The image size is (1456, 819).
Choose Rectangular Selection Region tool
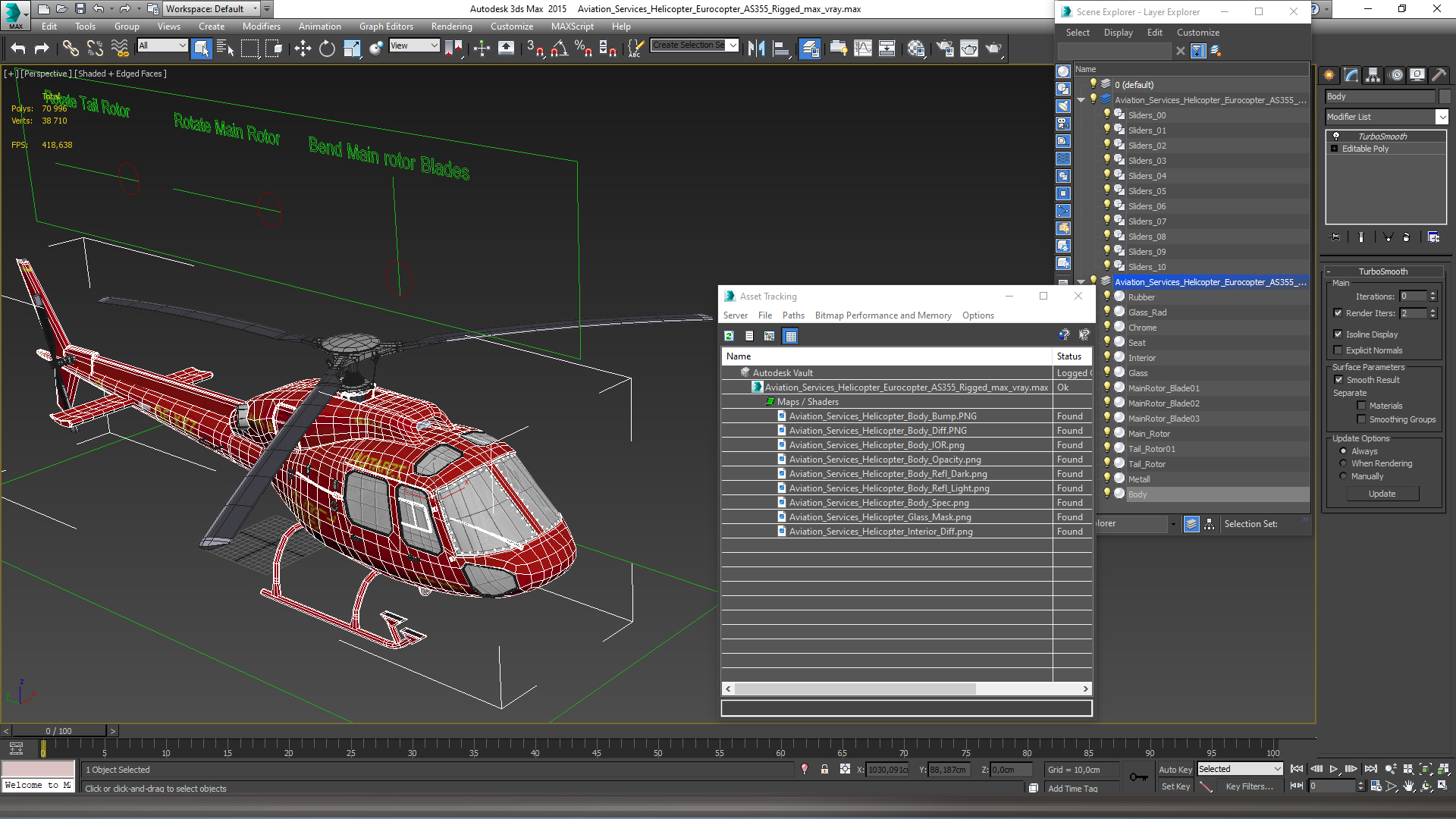pyautogui.click(x=249, y=49)
